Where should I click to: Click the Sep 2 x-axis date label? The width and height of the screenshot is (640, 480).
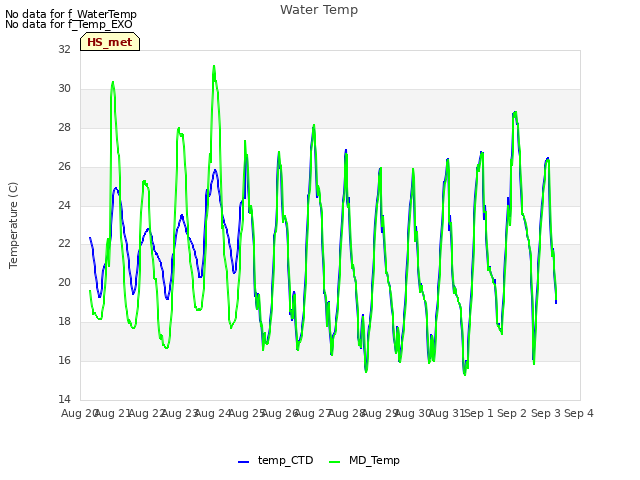point(512,413)
